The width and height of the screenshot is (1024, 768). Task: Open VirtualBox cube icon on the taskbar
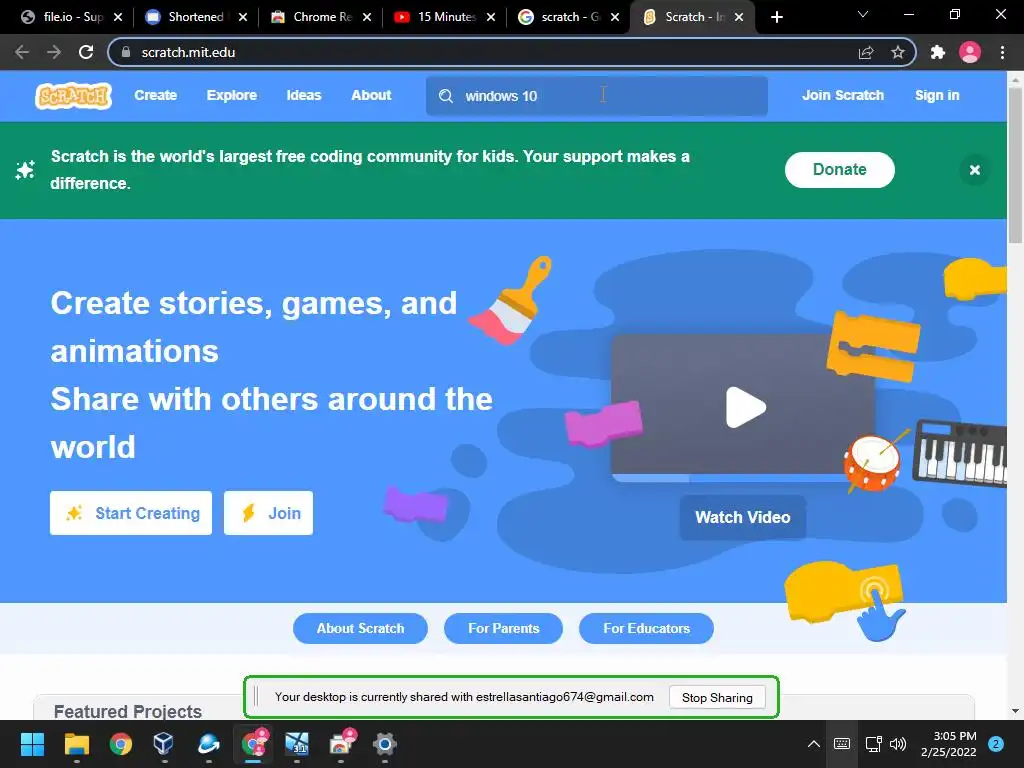click(163, 744)
